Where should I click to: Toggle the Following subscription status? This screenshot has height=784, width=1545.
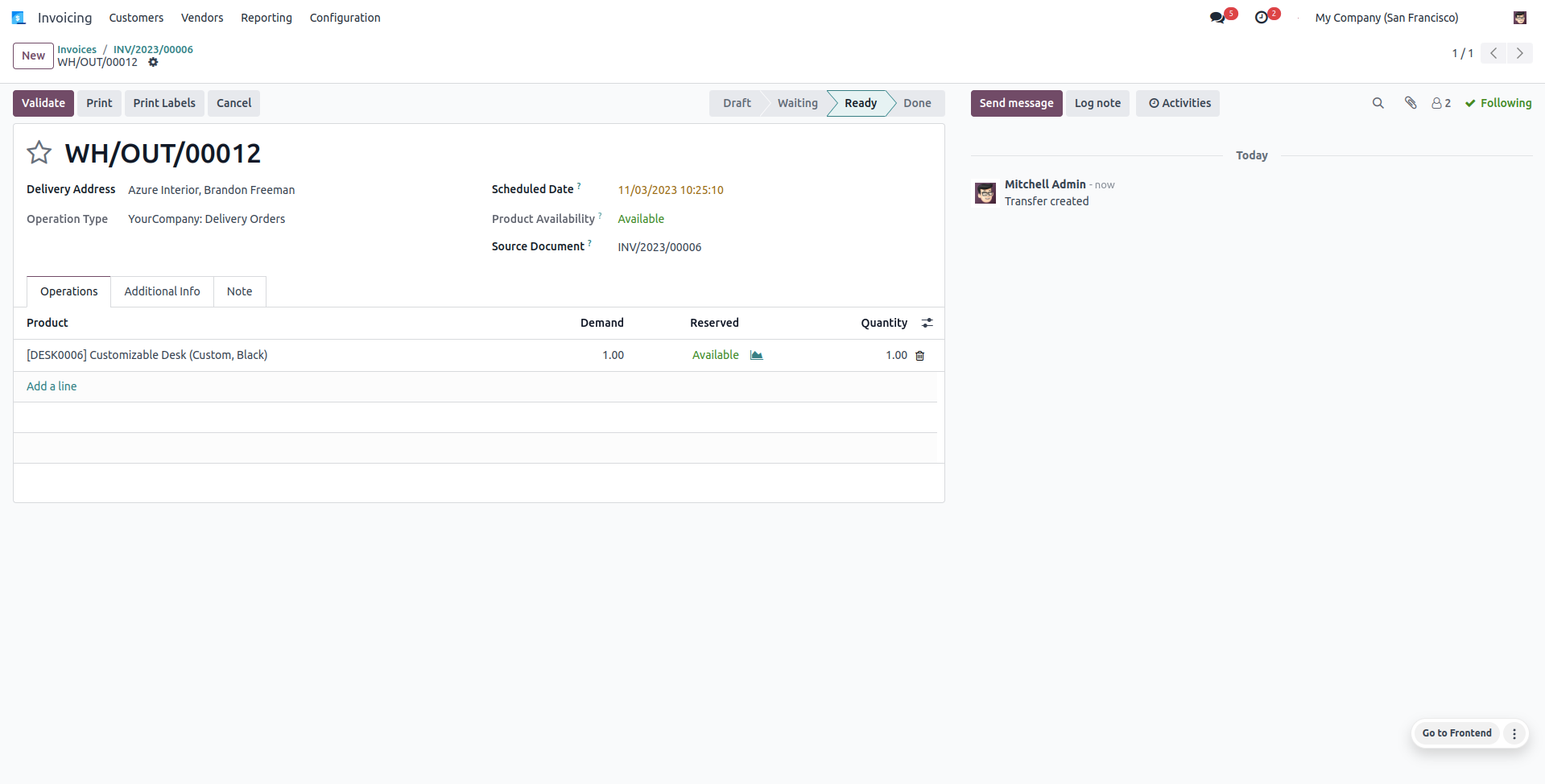(x=1498, y=103)
